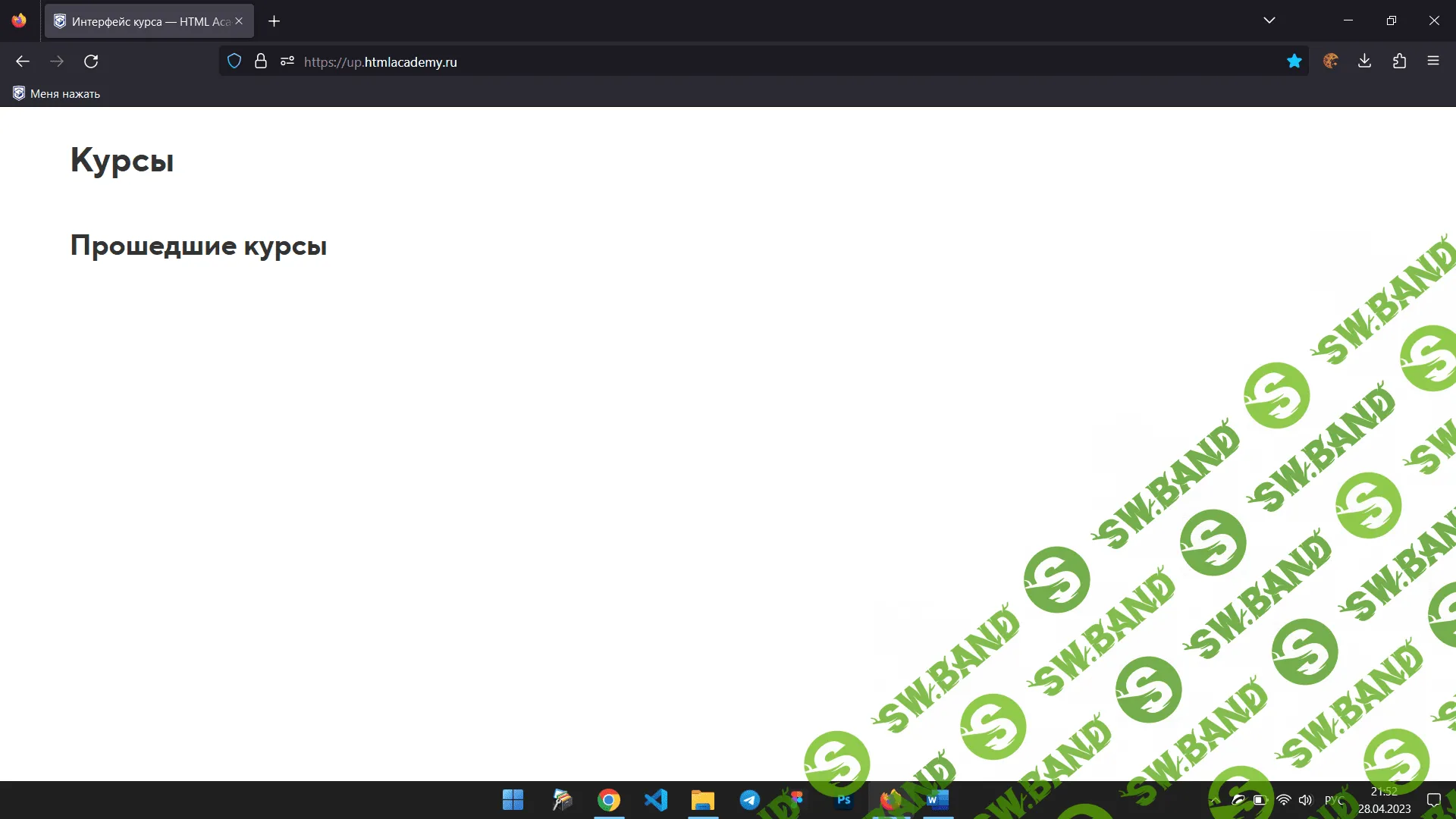
Task: Reload the current page
Action: pos(91,61)
